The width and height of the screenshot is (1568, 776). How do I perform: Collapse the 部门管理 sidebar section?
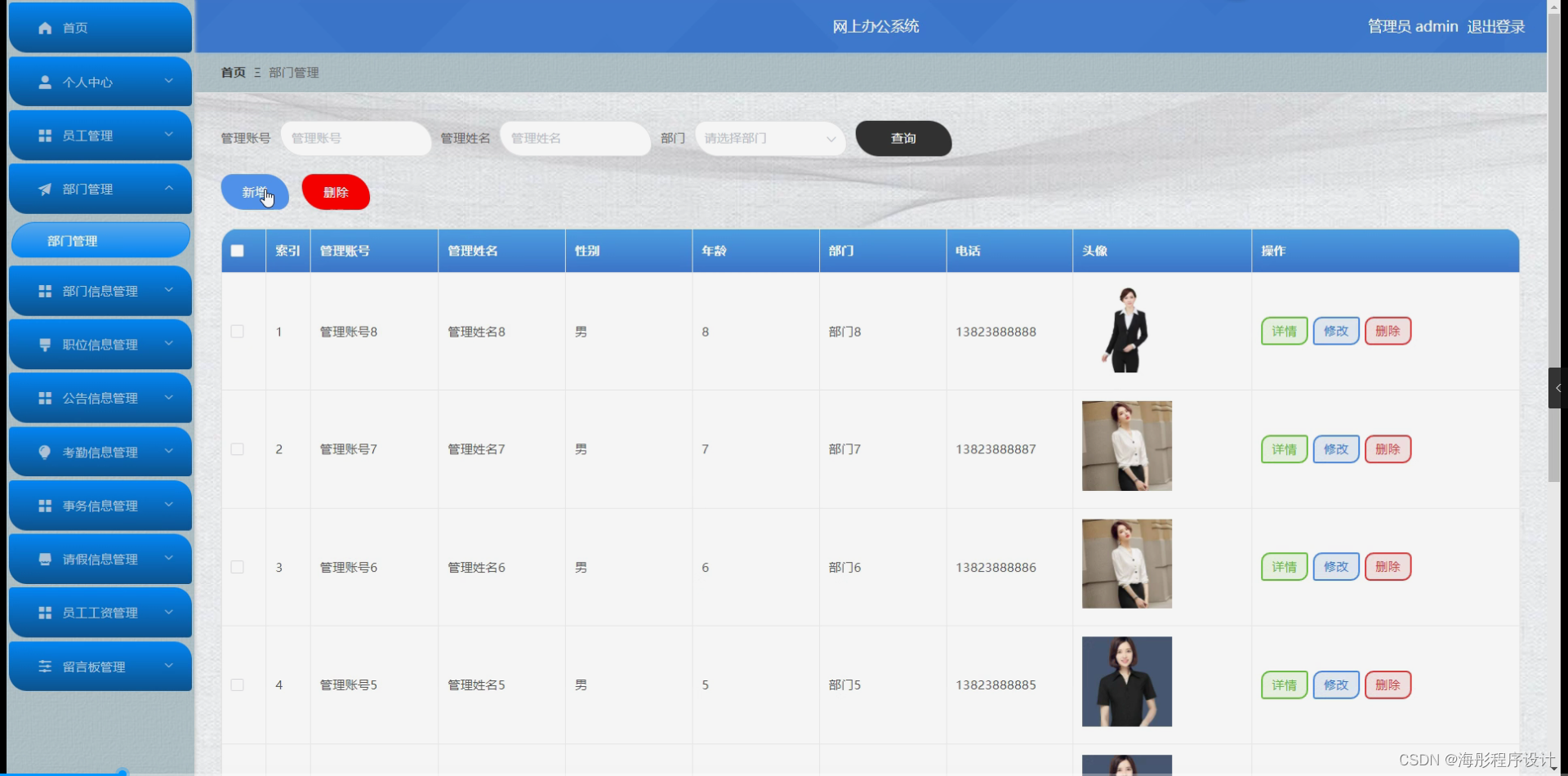(169, 189)
